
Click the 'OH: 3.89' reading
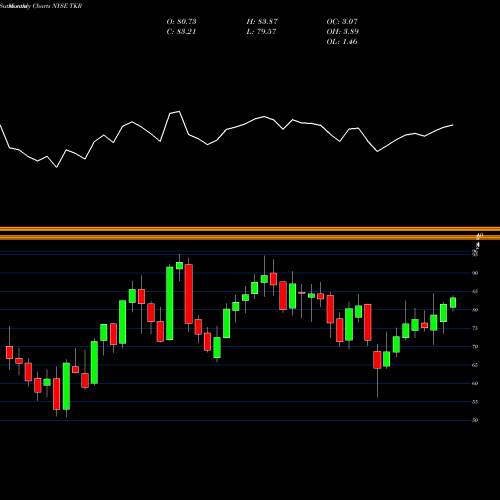click(x=343, y=32)
